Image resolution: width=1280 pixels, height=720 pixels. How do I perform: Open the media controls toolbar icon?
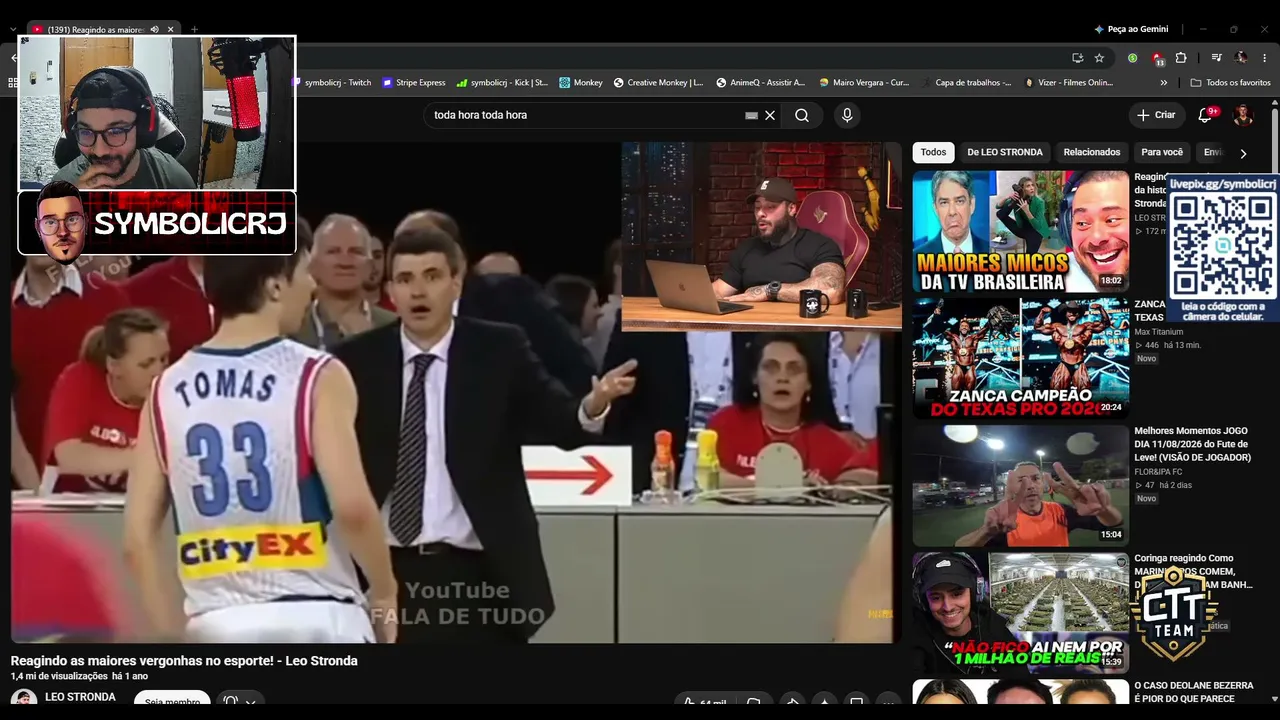click(x=1216, y=58)
